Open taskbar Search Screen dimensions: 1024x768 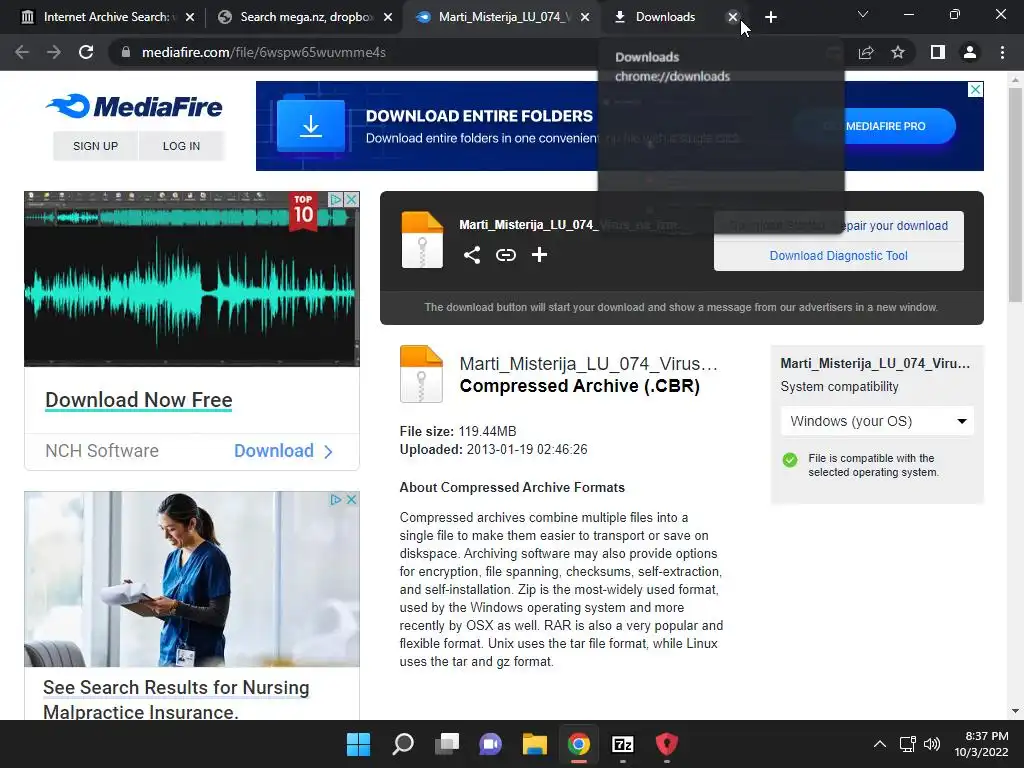(402, 744)
